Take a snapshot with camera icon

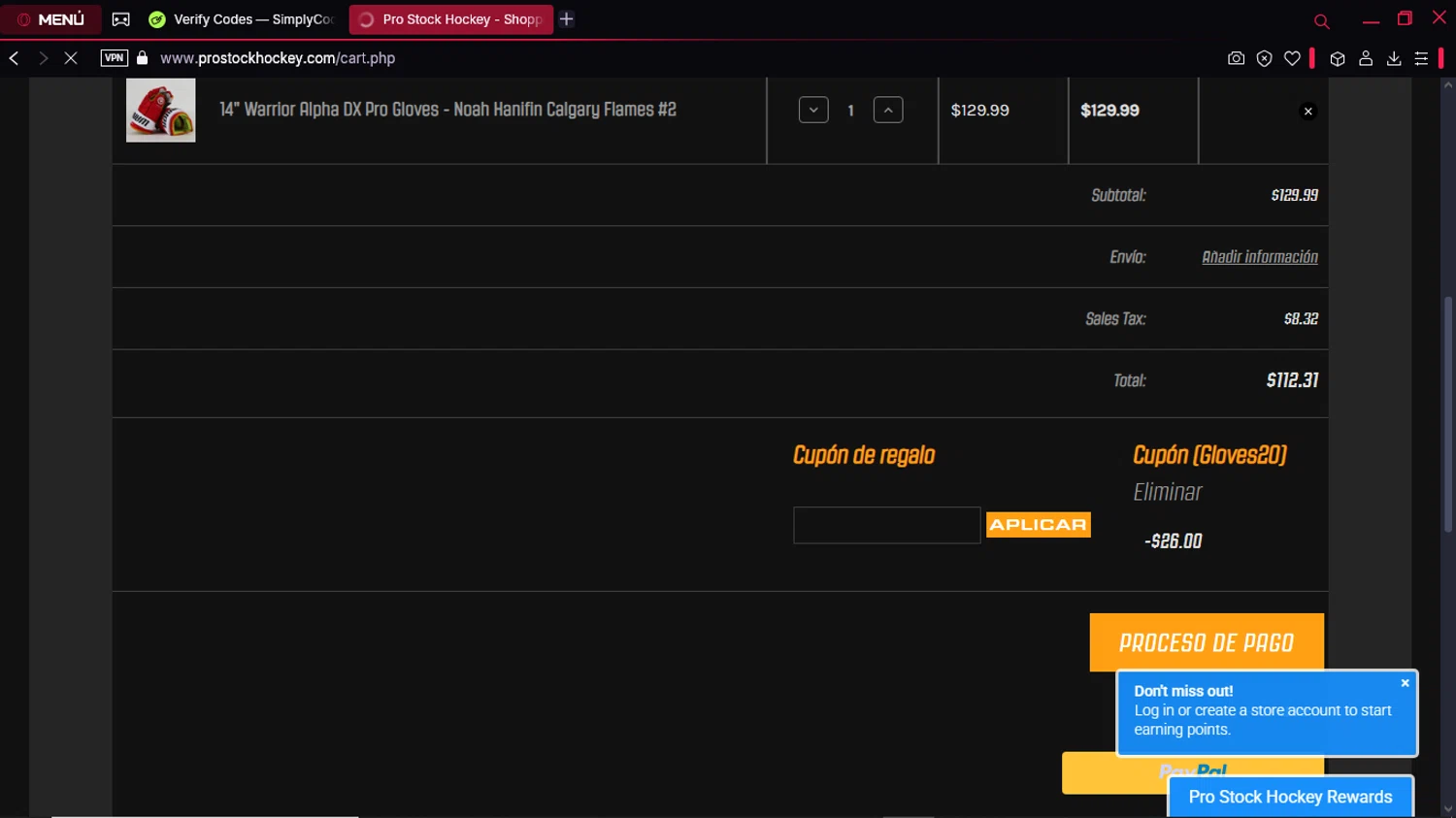[x=1236, y=58]
